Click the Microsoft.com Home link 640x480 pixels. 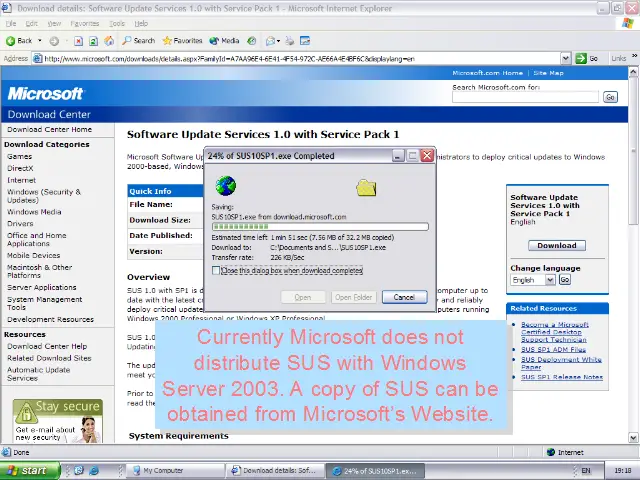coord(487,73)
